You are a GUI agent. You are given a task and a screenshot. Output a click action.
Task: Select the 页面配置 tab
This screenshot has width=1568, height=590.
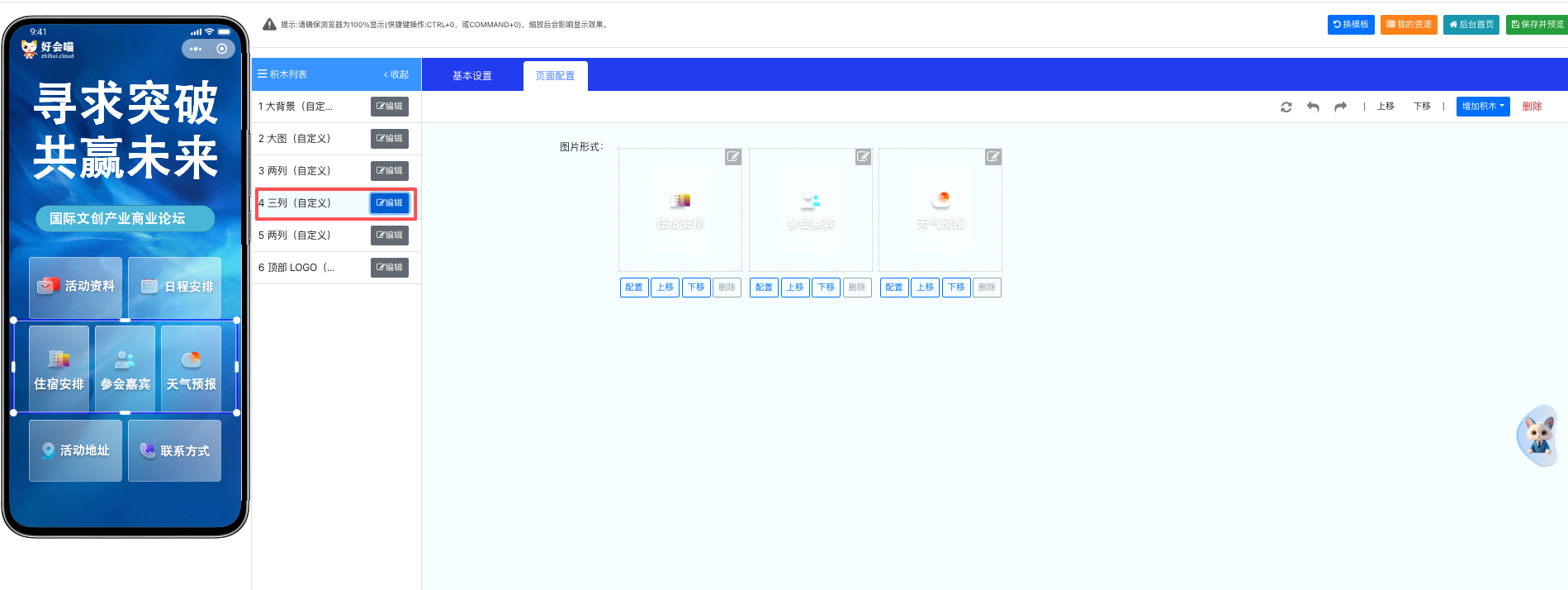click(555, 76)
